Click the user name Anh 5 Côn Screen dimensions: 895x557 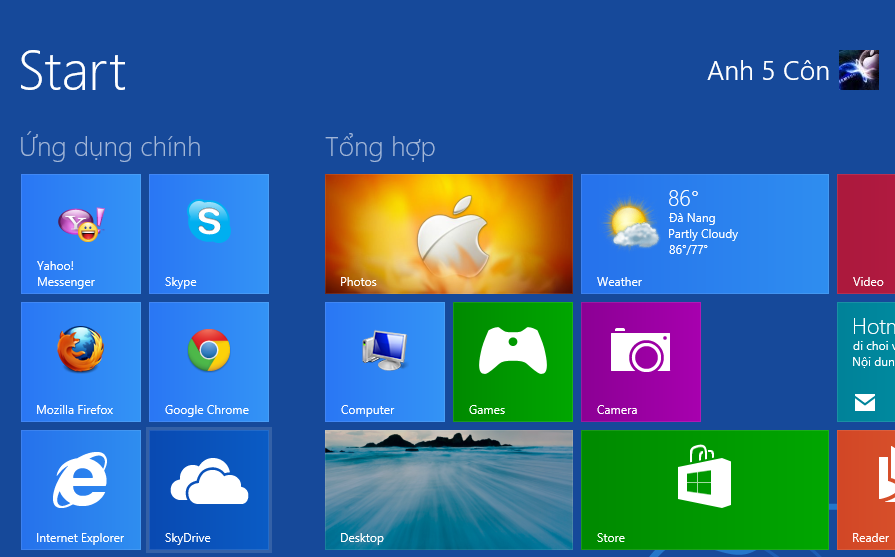coord(768,71)
